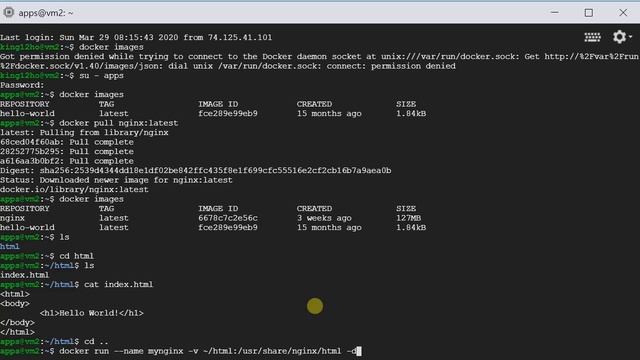Click 'docker.io/library/nginx:latest' line
Image resolution: width=640 pixels, height=360 pixels.
coord(74,189)
